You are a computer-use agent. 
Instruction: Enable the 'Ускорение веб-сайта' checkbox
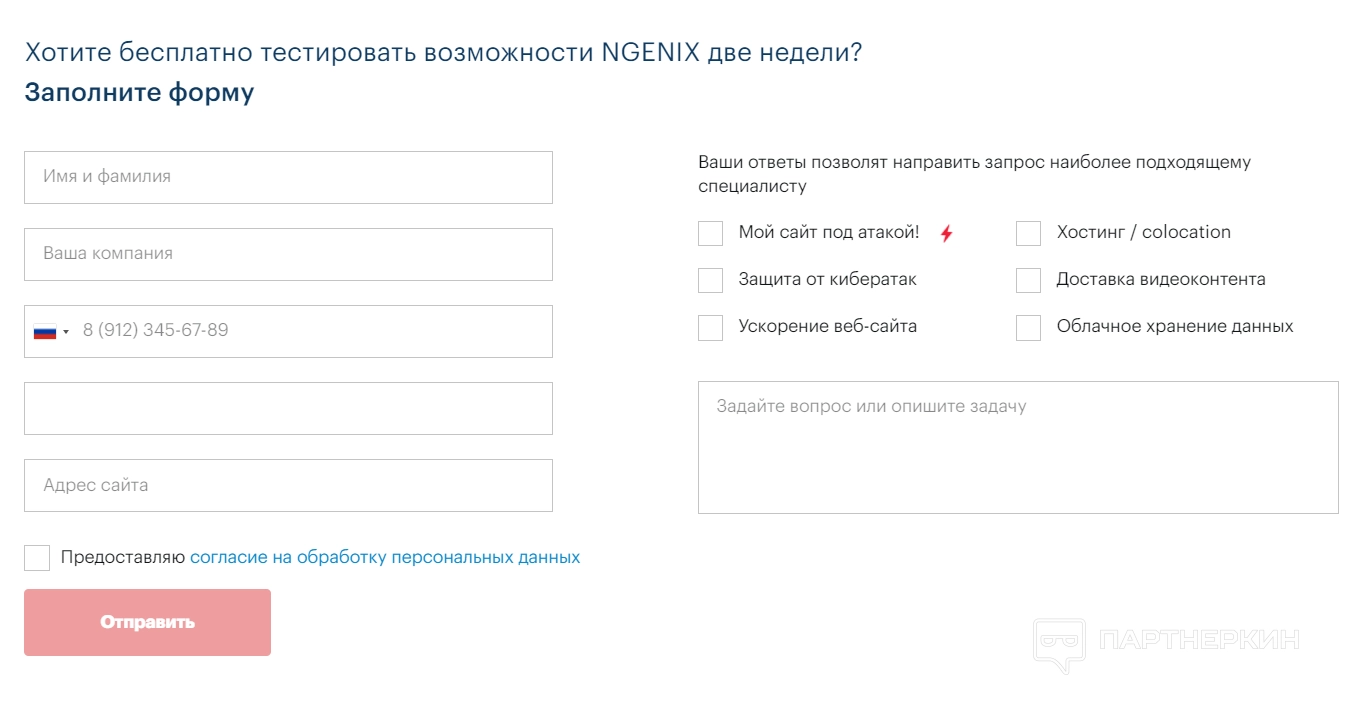pos(710,327)
